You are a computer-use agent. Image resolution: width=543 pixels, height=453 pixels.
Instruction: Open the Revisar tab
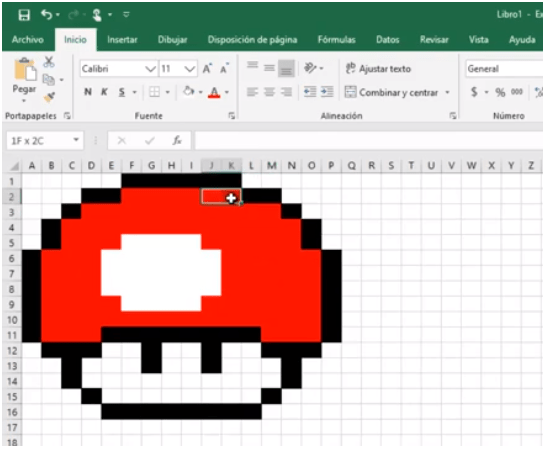[x=434, y=39]
